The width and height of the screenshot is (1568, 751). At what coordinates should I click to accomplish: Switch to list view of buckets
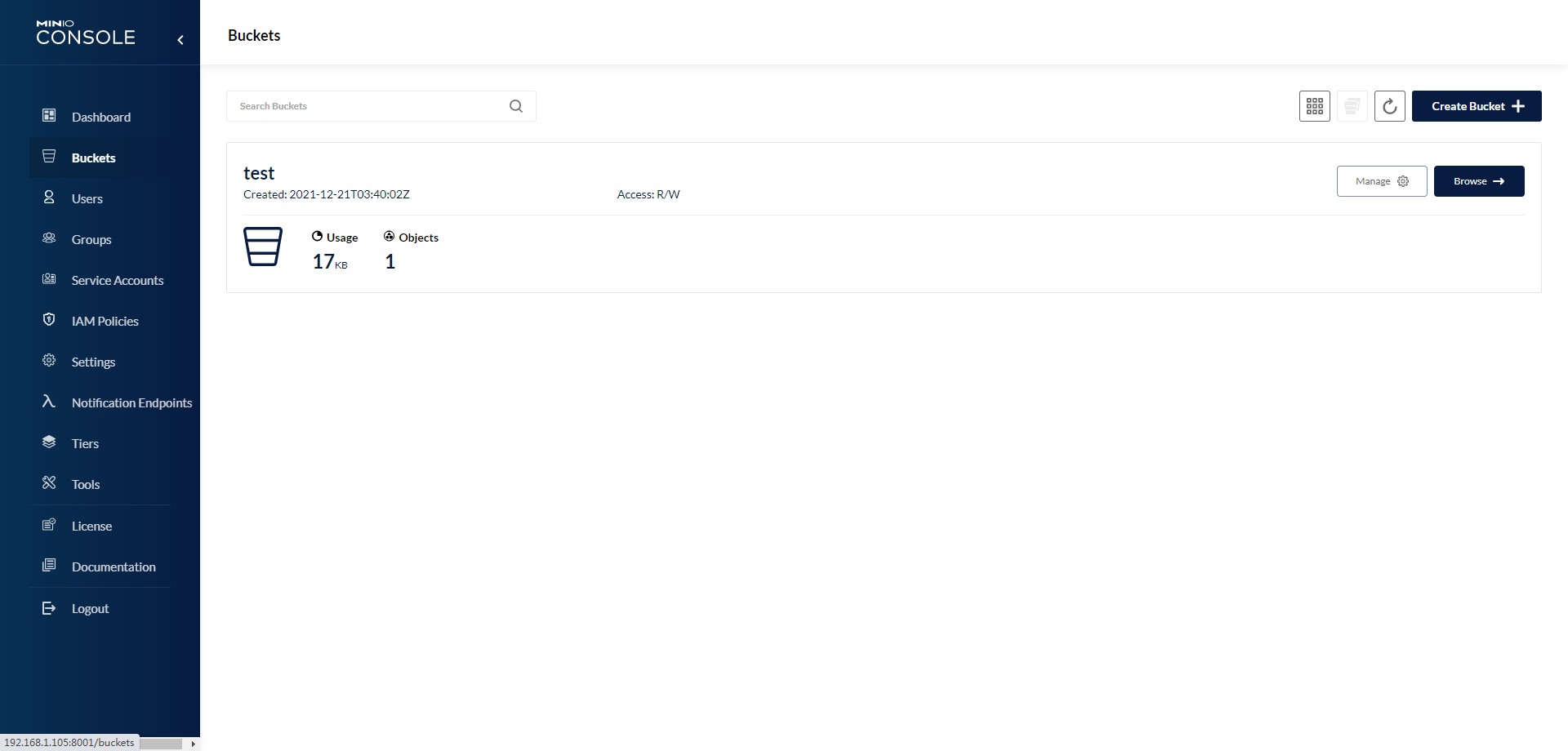tap(1352, 106)
